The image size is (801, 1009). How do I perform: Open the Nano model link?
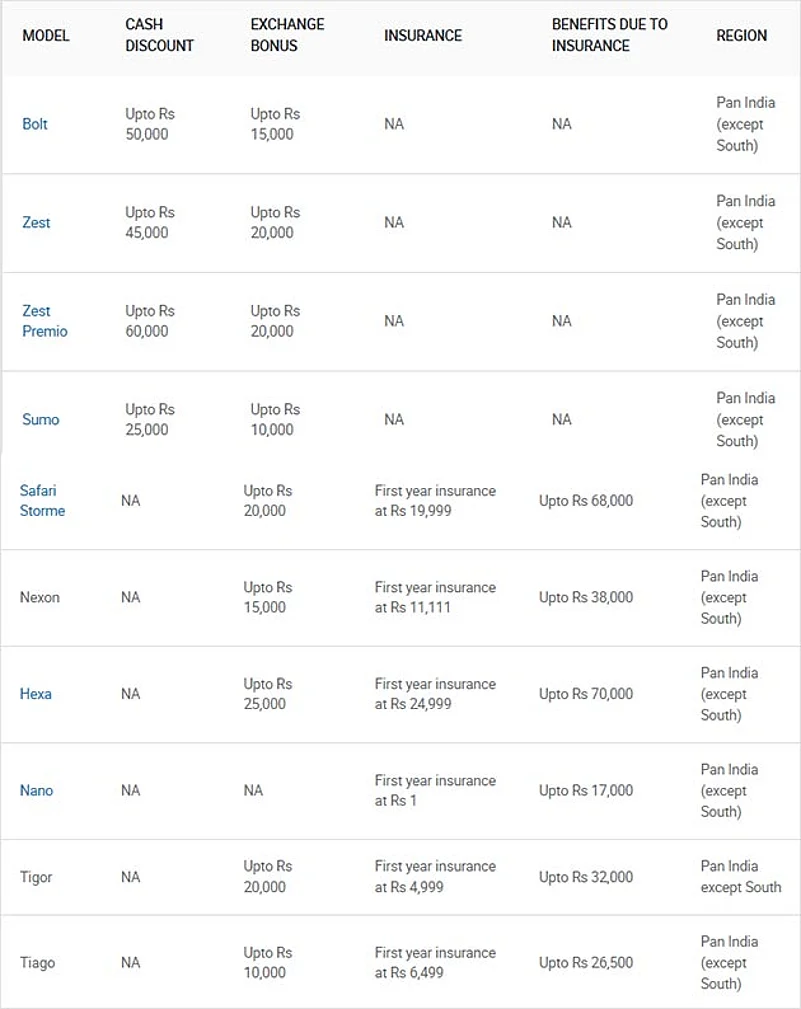click(x=37, y=790)
